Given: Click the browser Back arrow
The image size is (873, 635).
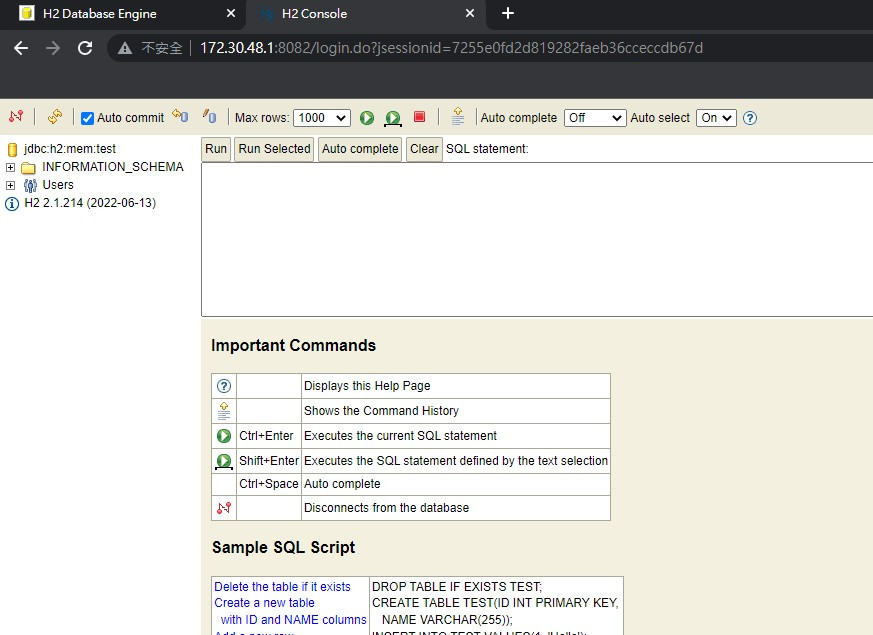Looking at the screenshot, I should pos(21,48).
